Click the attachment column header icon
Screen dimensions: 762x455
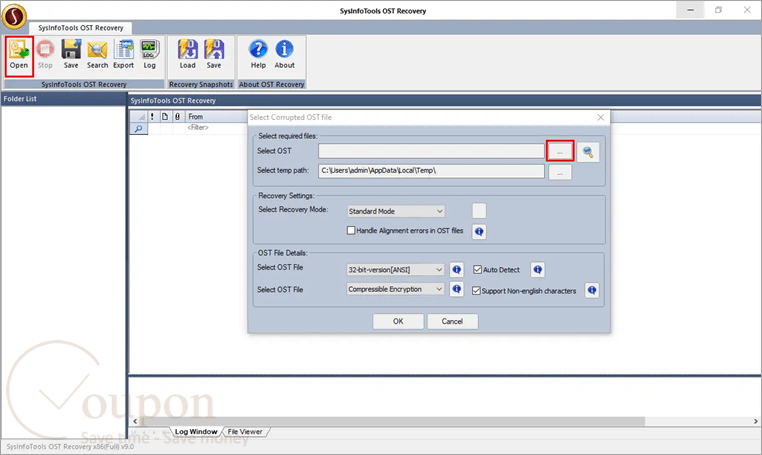point(177,117)
